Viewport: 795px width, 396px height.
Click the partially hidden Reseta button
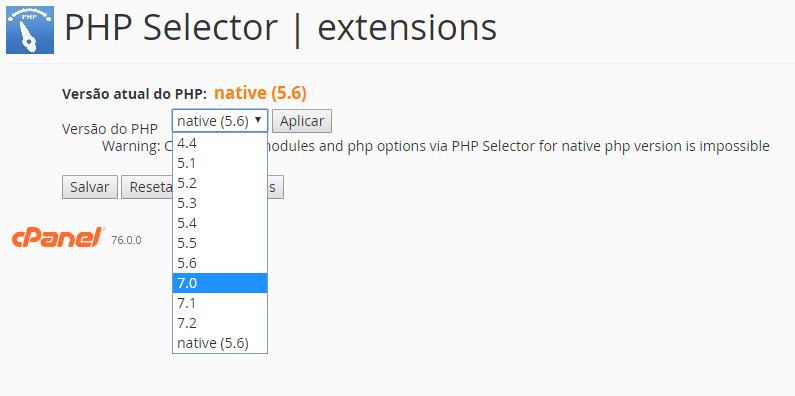coord(147,187)
